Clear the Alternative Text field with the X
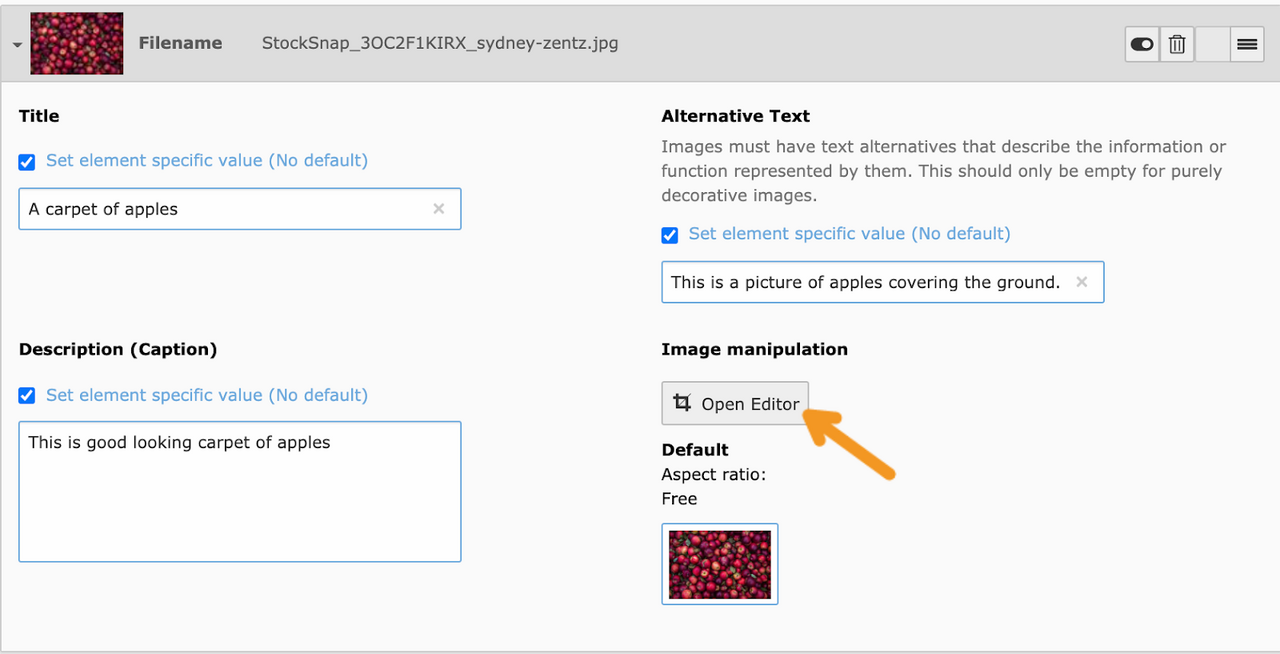This screenshot has height=654, width=1280. 1081,282
